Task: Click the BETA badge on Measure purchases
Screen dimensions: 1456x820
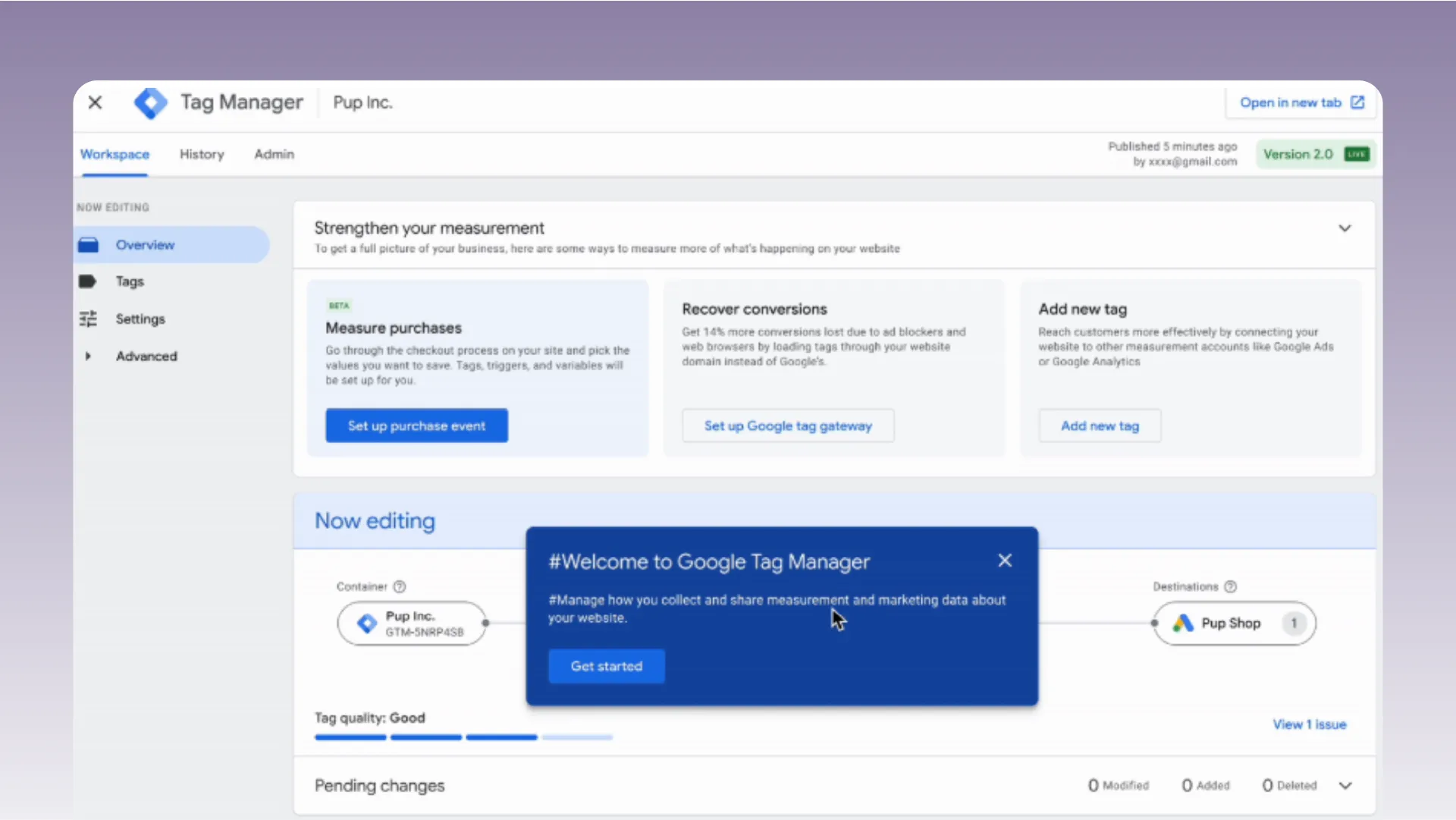Action: coord(339,306)
